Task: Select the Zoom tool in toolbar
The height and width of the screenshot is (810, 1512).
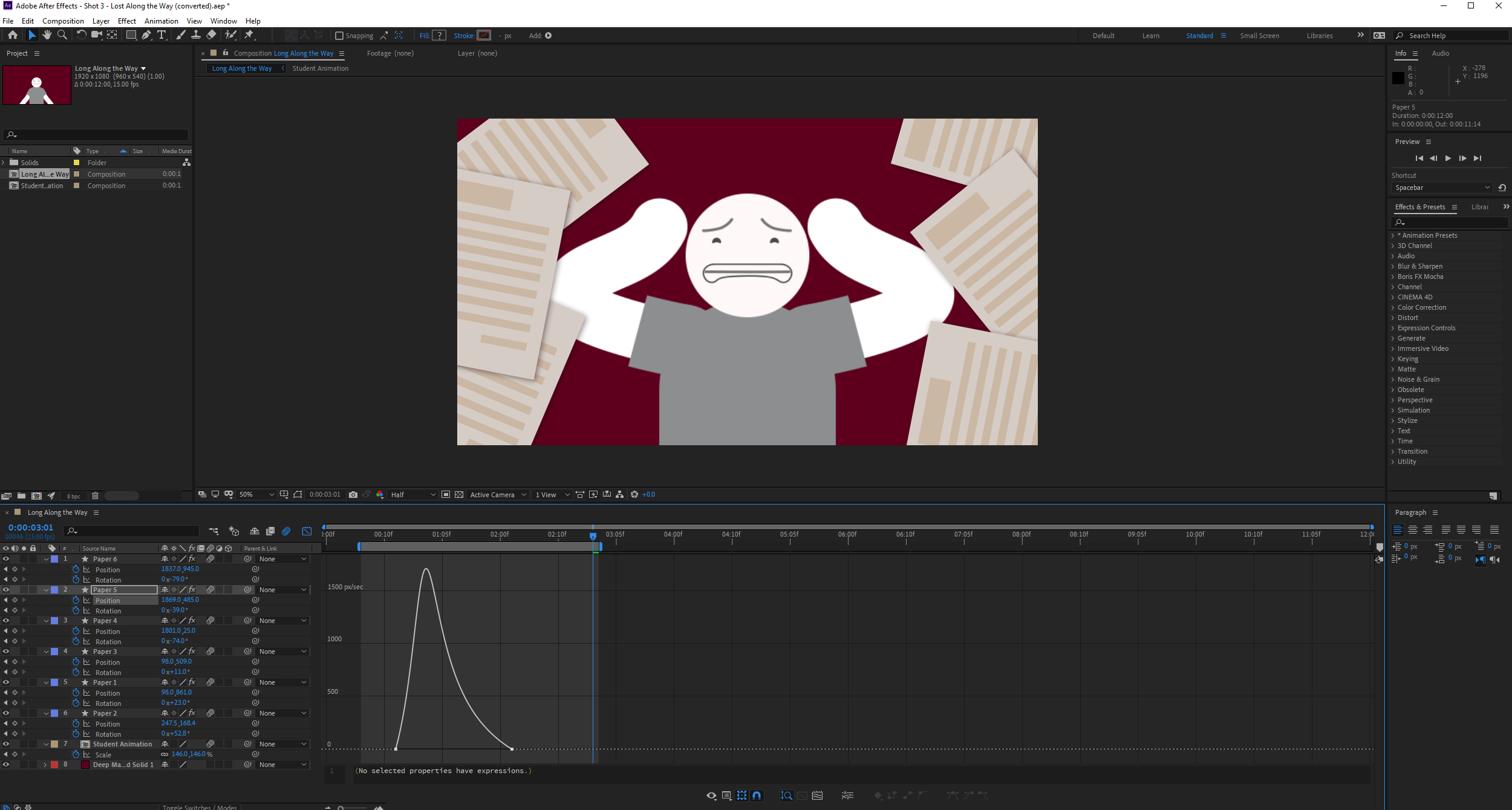Action: point(62,35)
